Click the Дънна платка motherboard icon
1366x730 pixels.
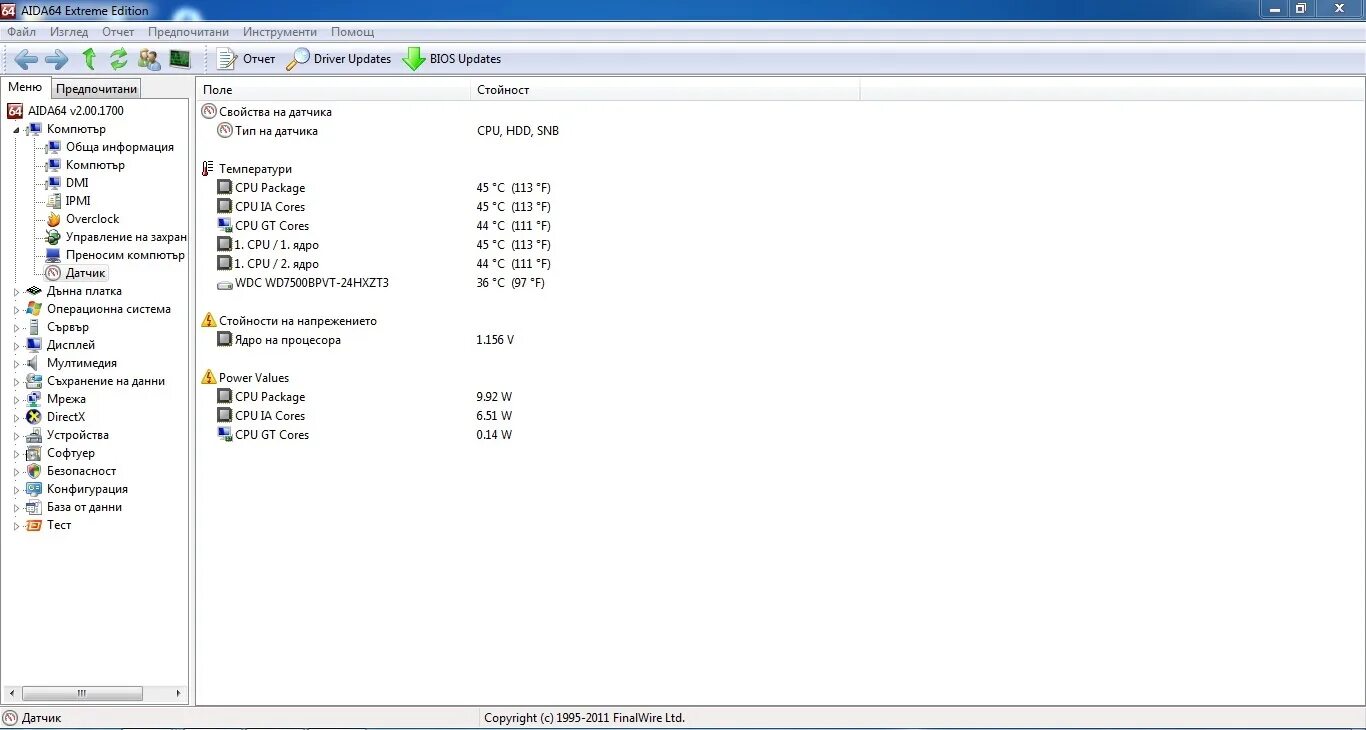[34, 291]
